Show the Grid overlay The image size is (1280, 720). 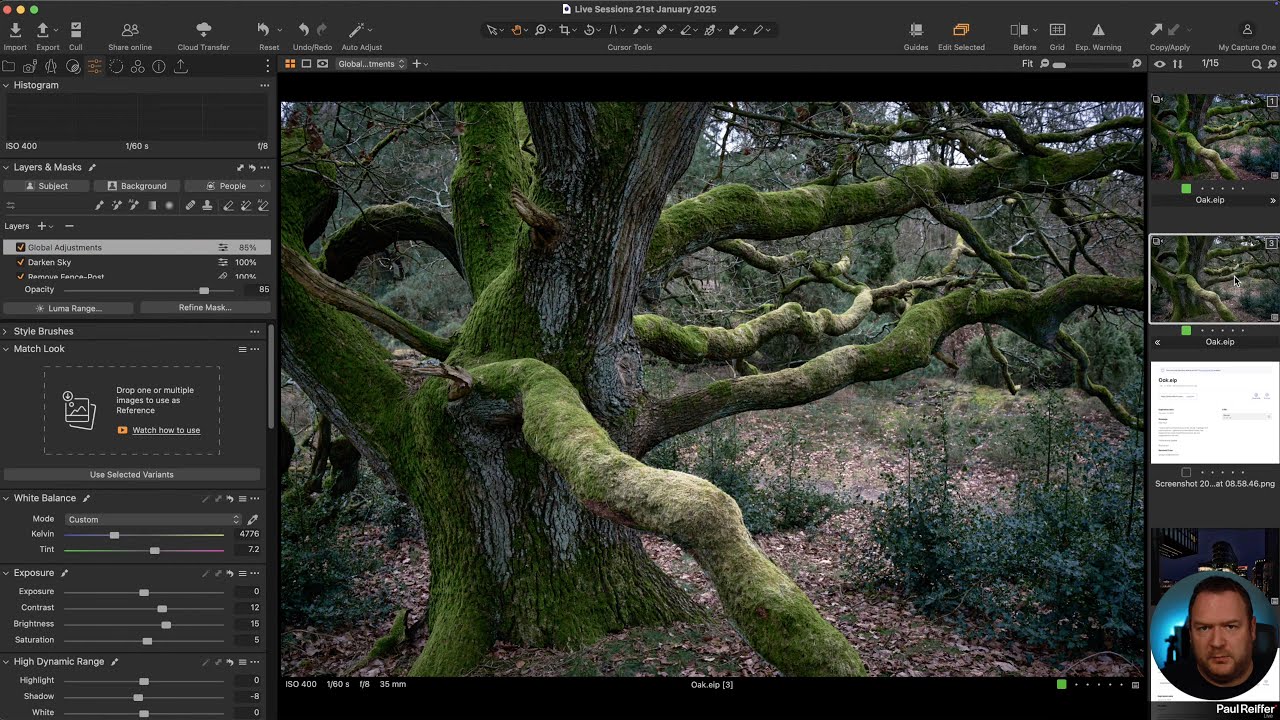coord(1057,30)
